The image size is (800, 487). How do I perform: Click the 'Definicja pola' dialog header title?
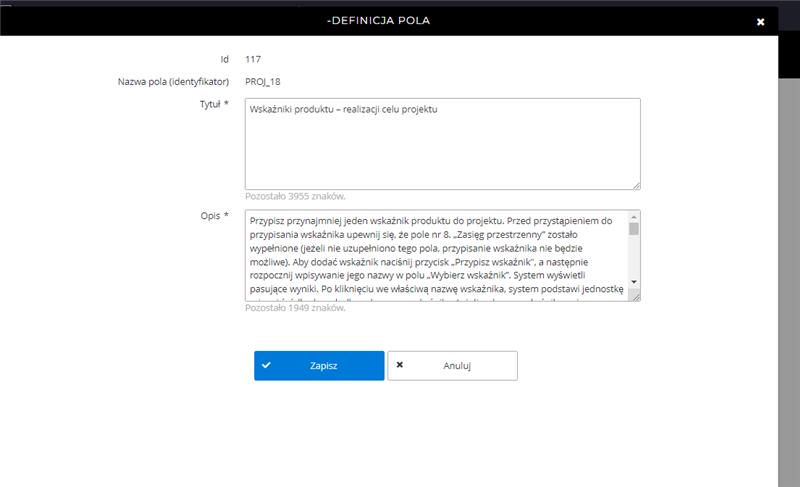point(379,21)
